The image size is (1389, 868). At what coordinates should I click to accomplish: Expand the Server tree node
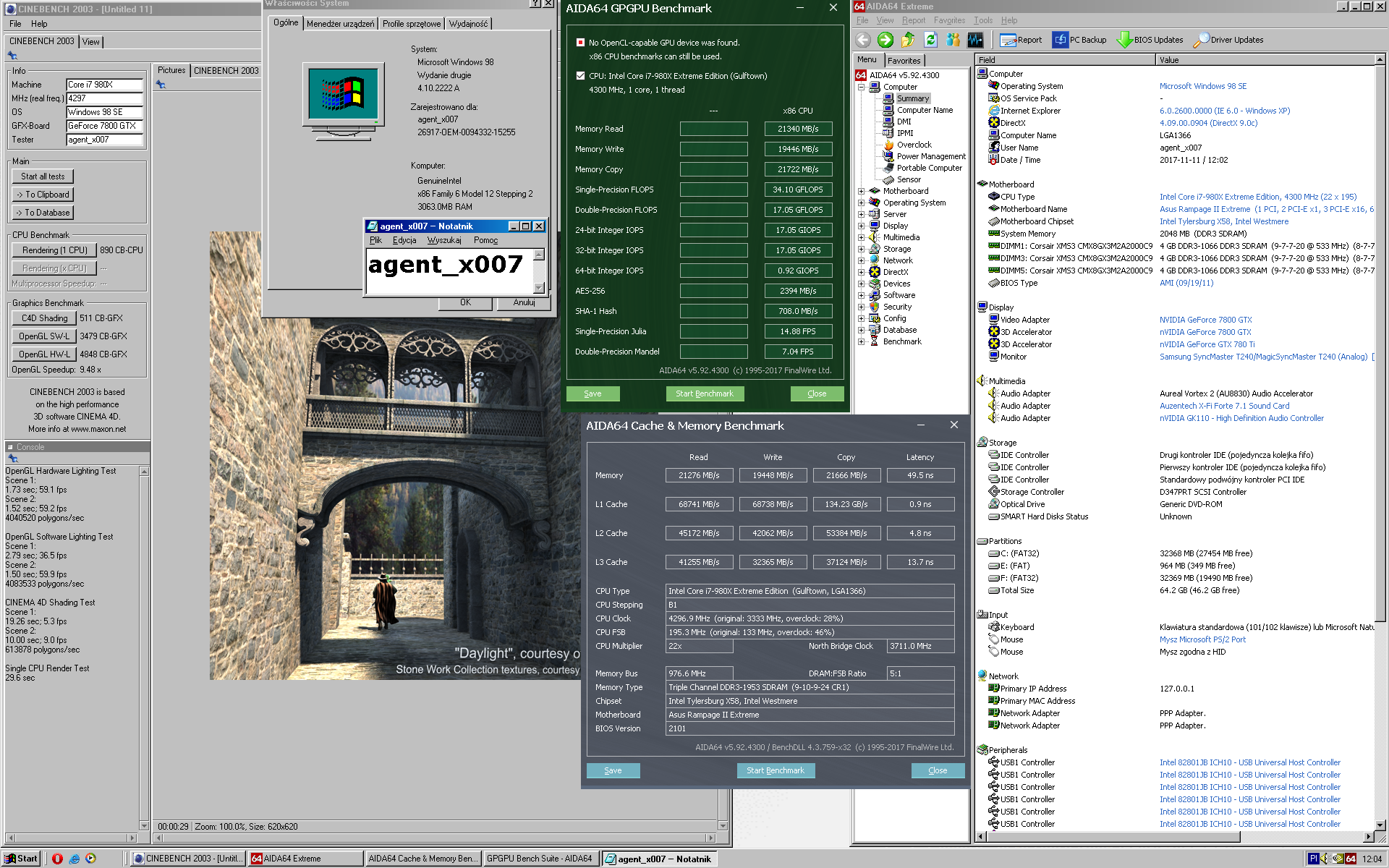pos(862,214)
